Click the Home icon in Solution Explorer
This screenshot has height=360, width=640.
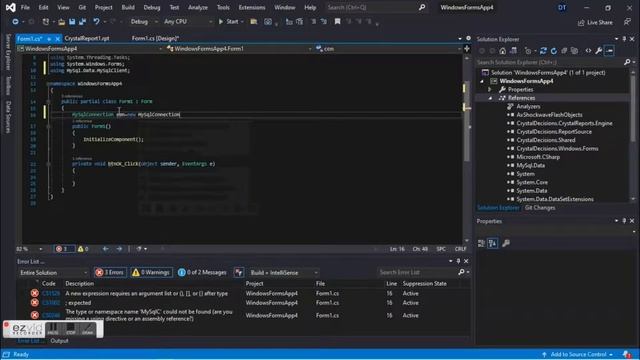click(x=503, y=51)
